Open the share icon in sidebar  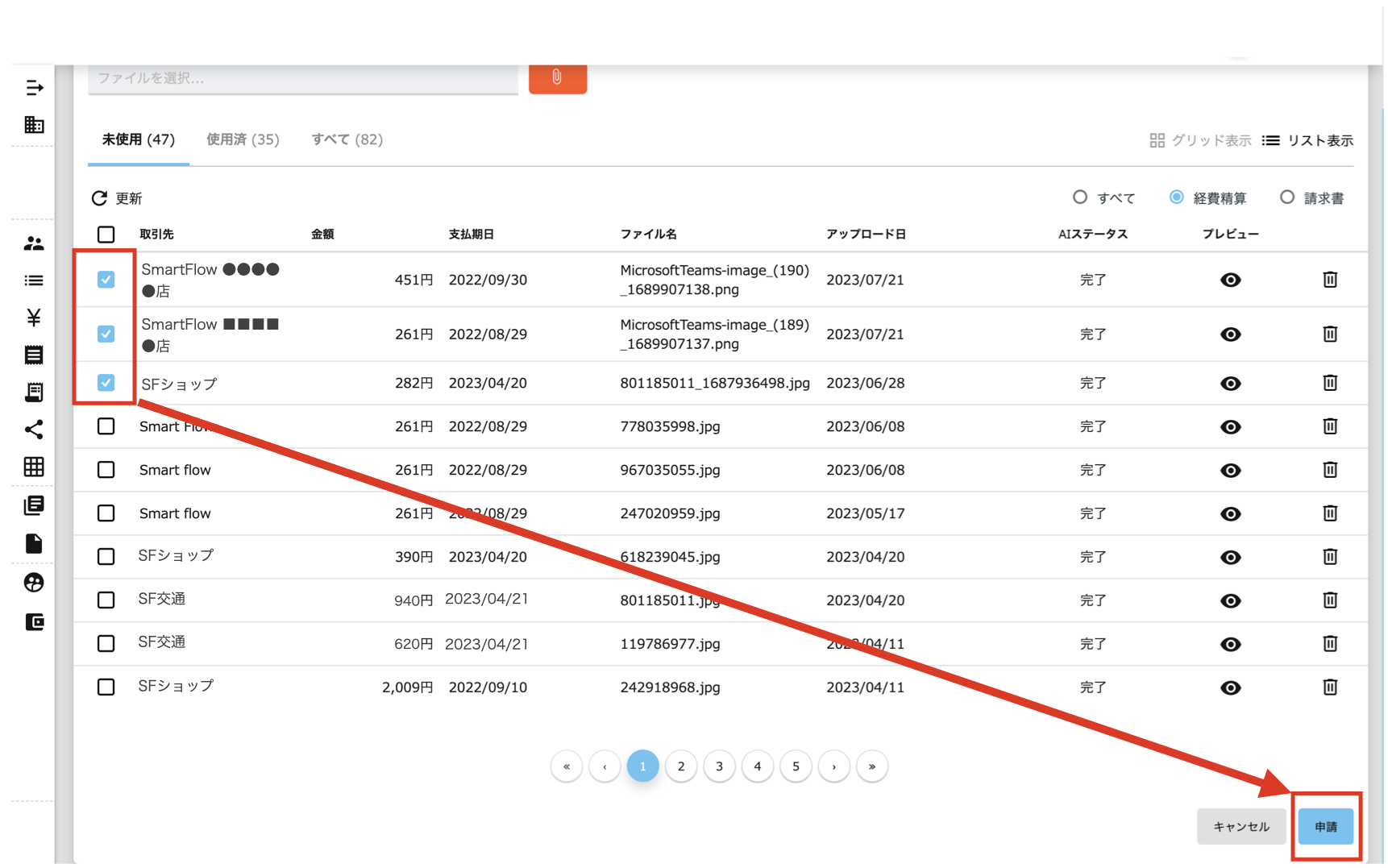34,430
